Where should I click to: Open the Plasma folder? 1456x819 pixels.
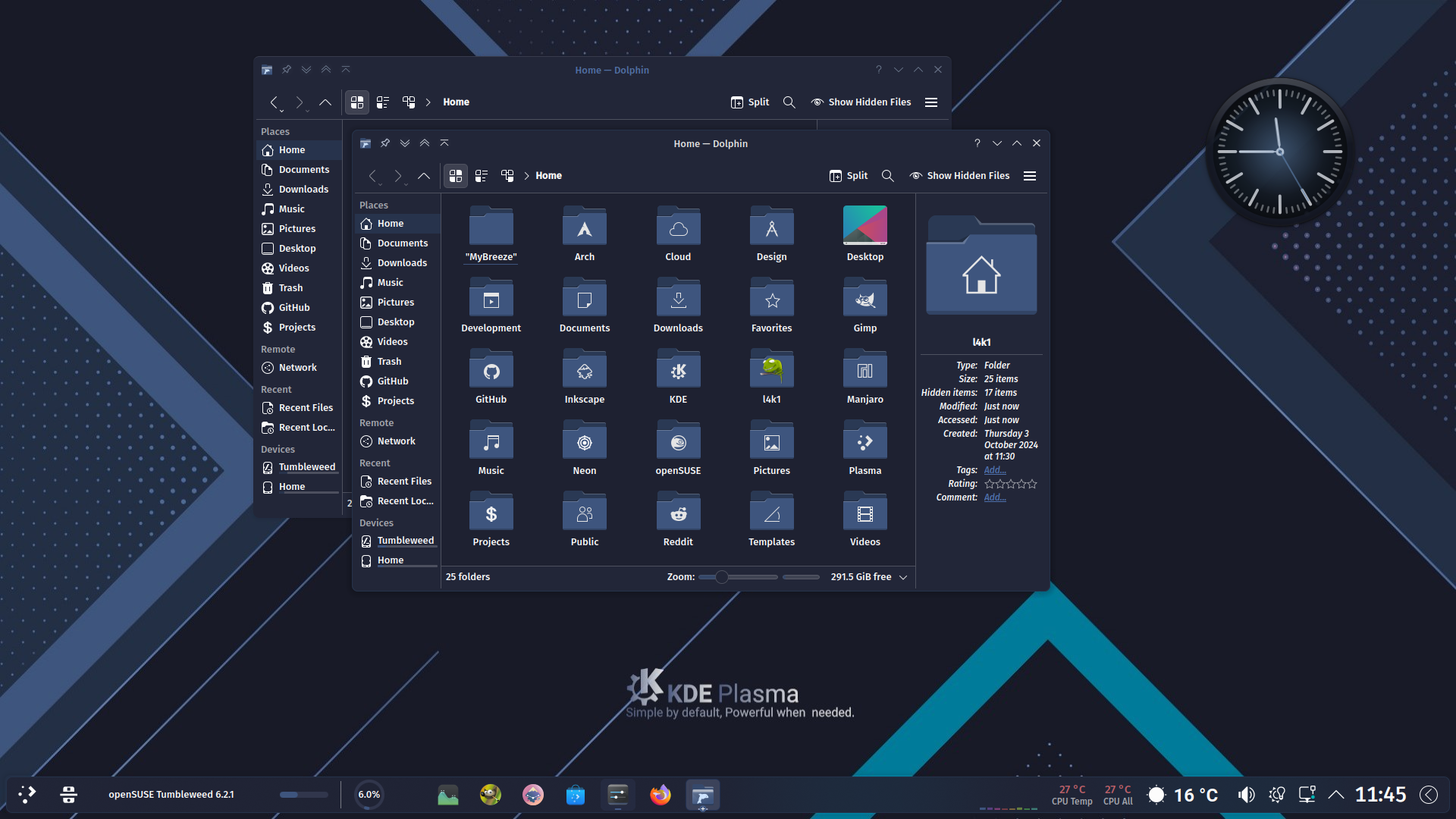pyautogui.click(x=864, y=447)
